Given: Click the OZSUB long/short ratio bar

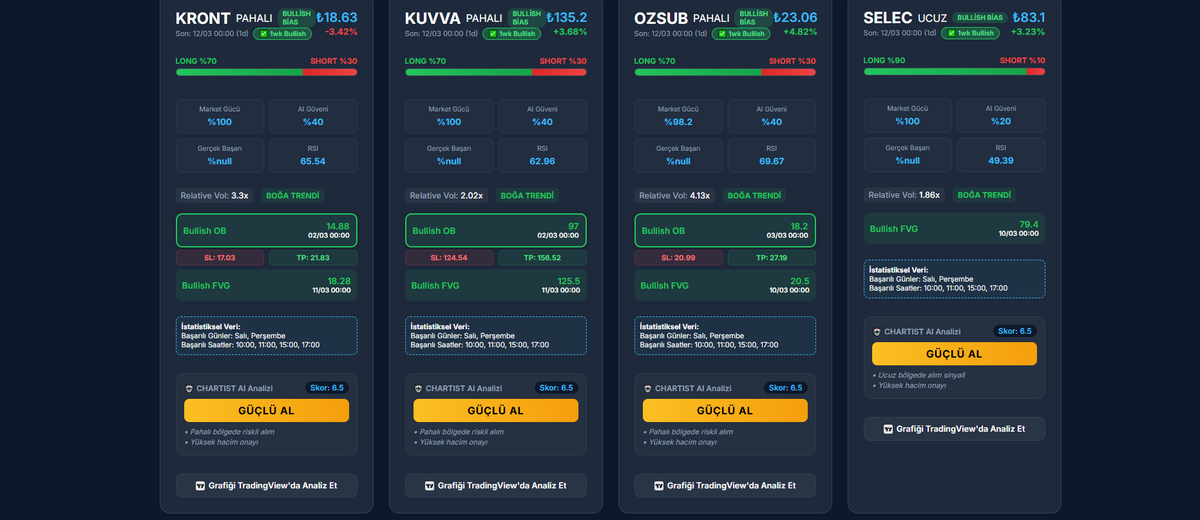Looking at the screenshot, I should coord(725,72).
